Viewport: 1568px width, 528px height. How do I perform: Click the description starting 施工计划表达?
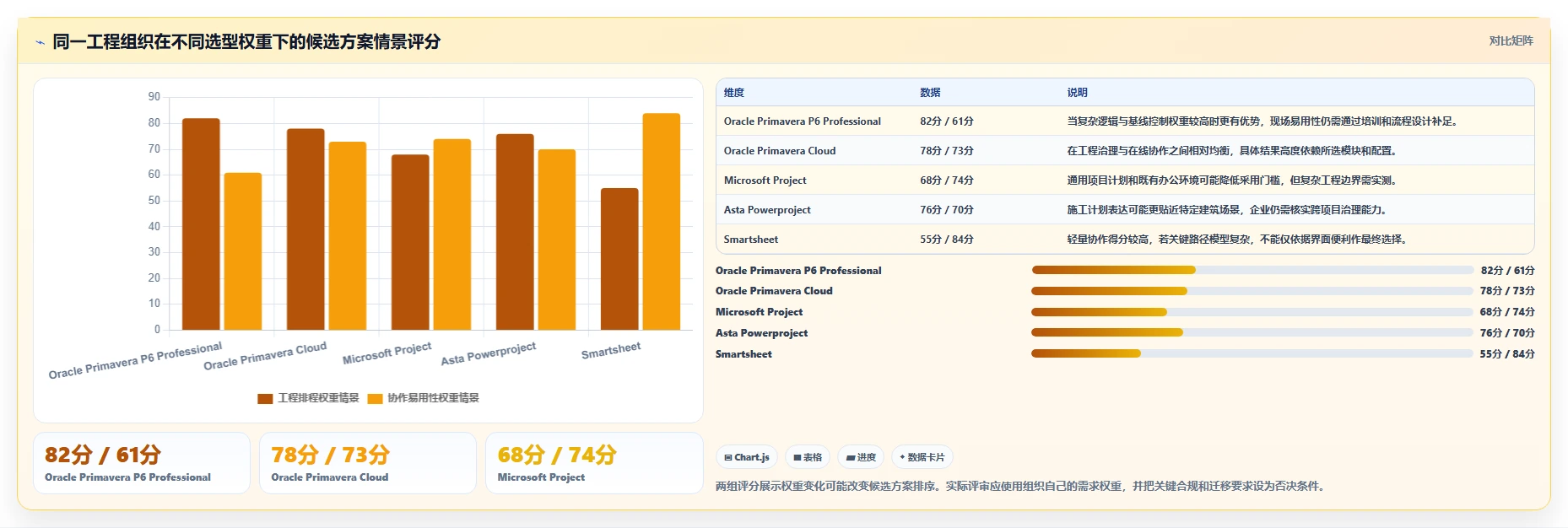[x=1228, y=210]
